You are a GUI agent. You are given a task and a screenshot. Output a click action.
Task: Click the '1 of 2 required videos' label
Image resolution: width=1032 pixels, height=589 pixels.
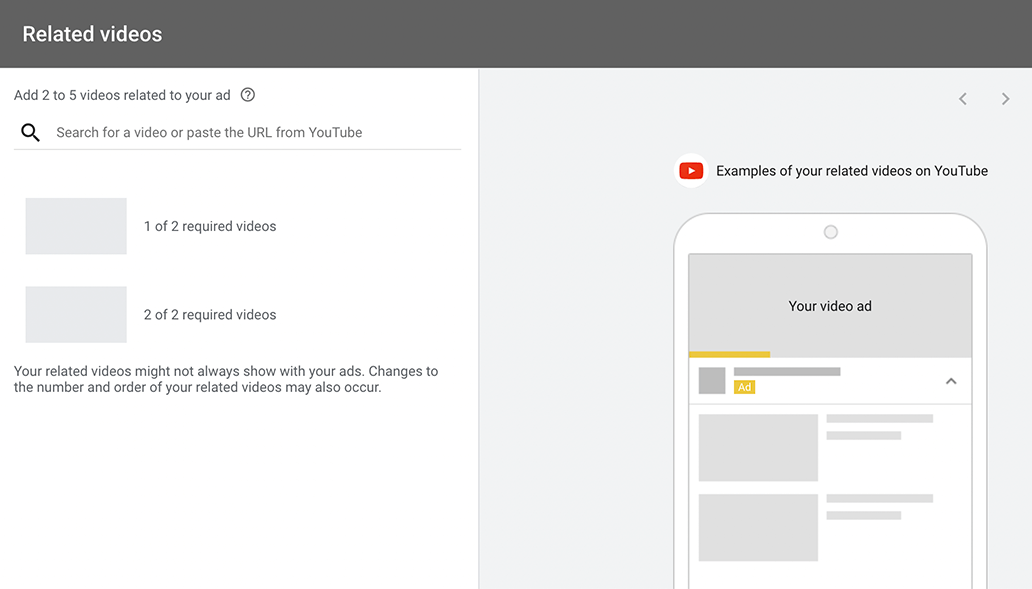pos(210,226)
